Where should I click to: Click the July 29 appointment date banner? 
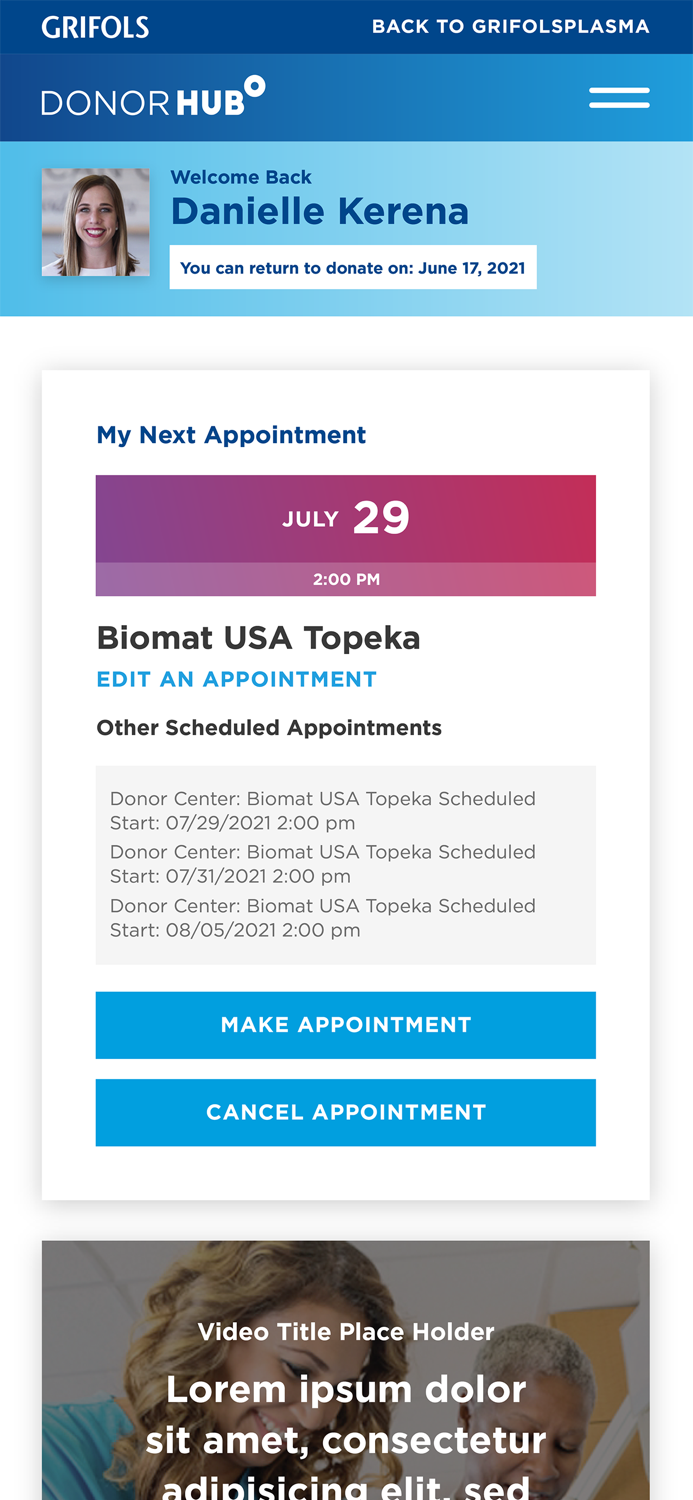pyautogui.click(x=346, y=517)
